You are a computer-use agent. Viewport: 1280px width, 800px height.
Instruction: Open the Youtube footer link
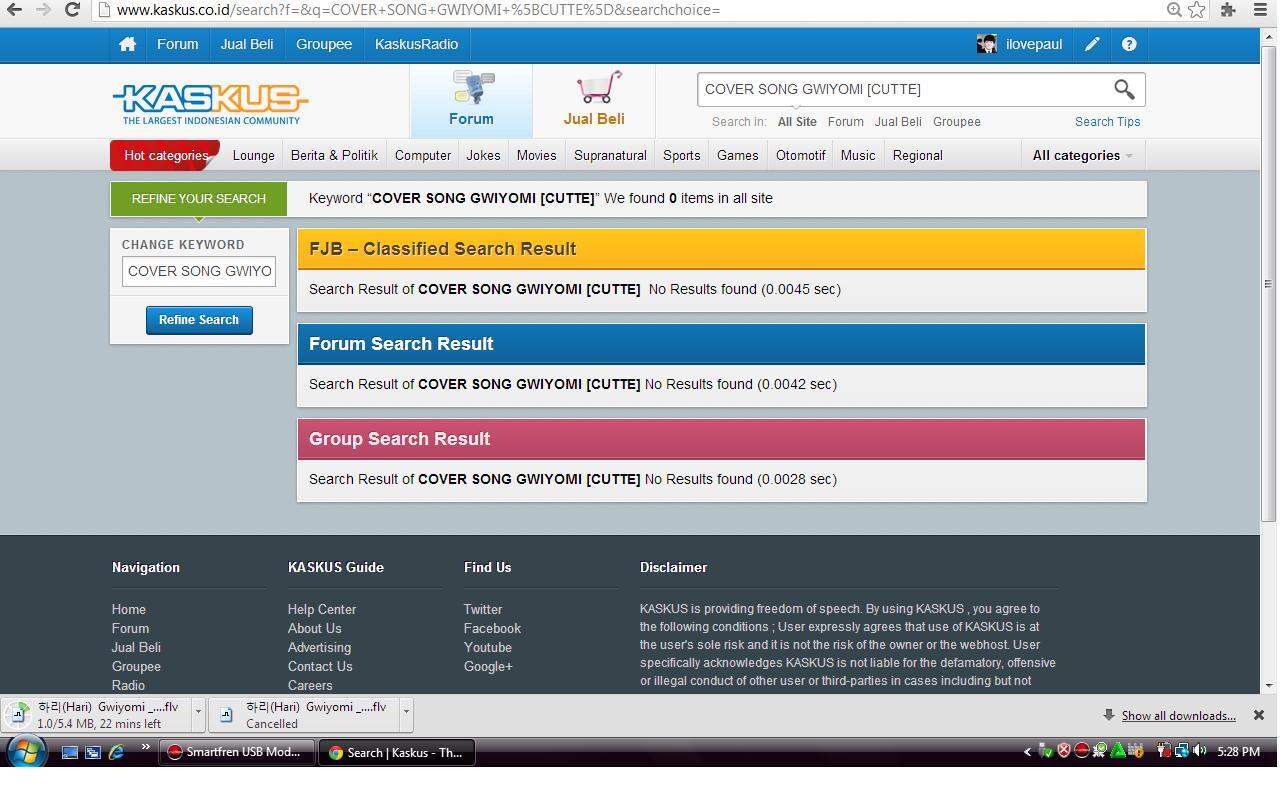488,647
